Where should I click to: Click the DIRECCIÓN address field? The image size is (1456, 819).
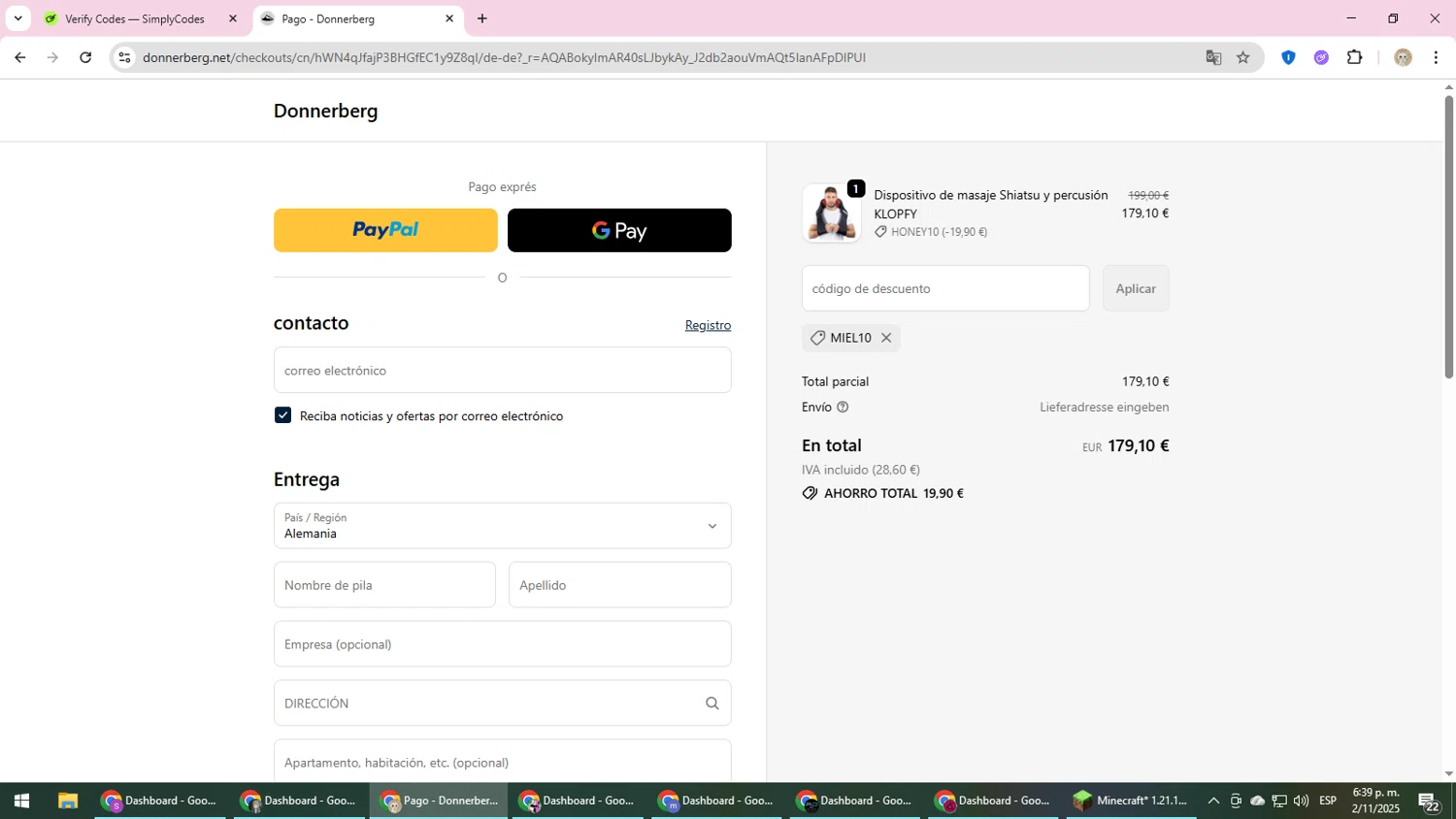point(502,704)
